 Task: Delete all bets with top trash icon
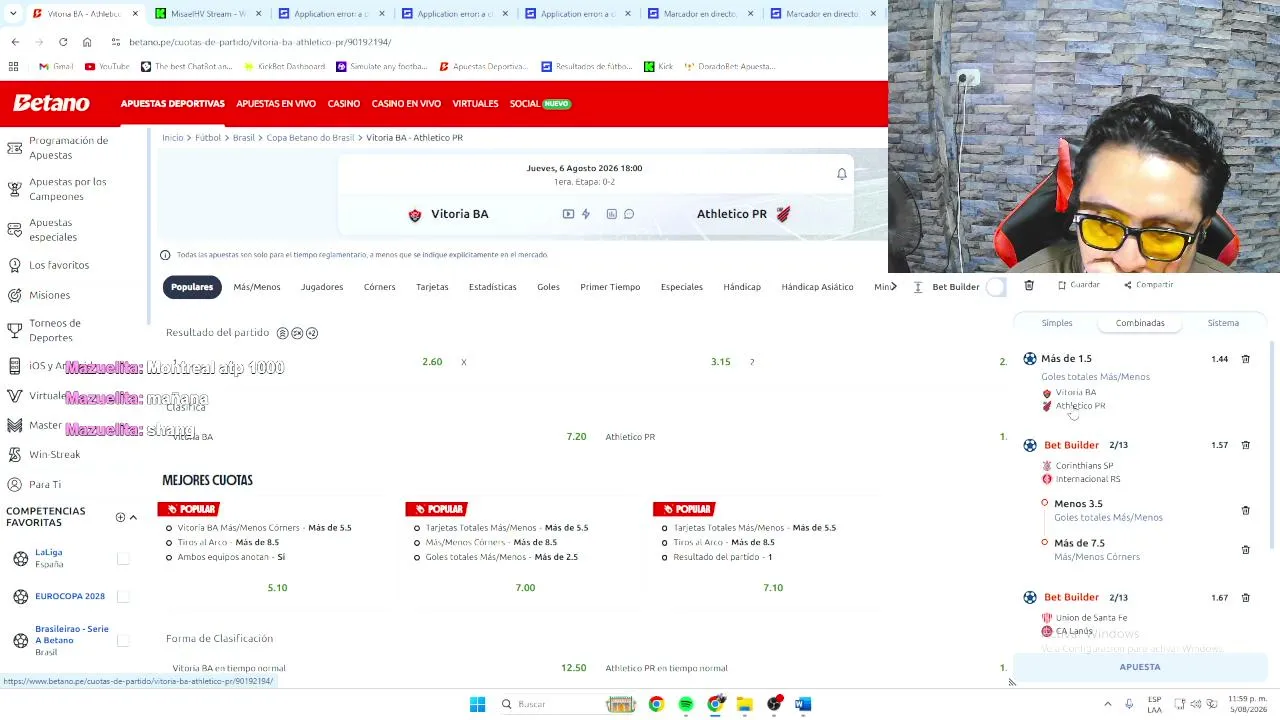tap(1029, 286)
